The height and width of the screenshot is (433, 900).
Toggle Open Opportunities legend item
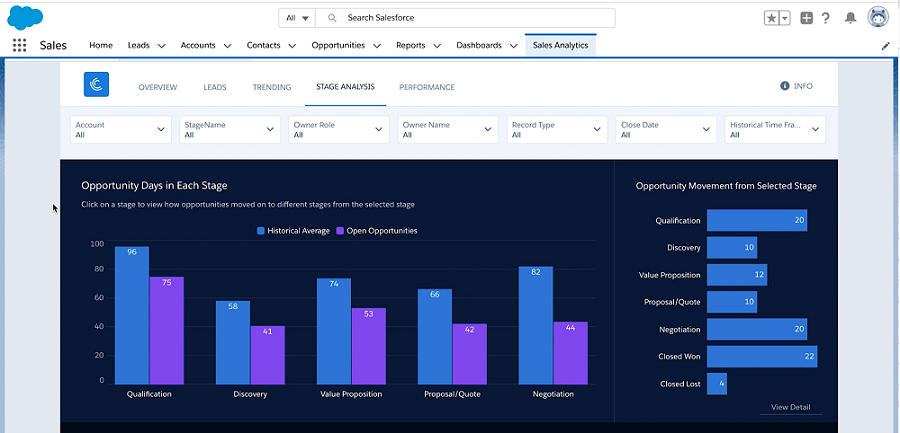tap(376, 231)
